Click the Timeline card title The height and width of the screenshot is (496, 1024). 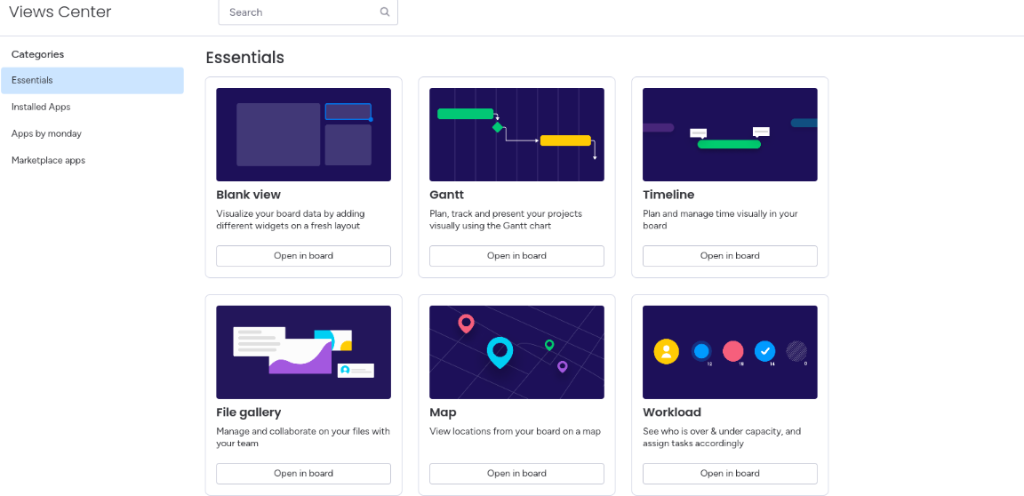click(668, 194)
